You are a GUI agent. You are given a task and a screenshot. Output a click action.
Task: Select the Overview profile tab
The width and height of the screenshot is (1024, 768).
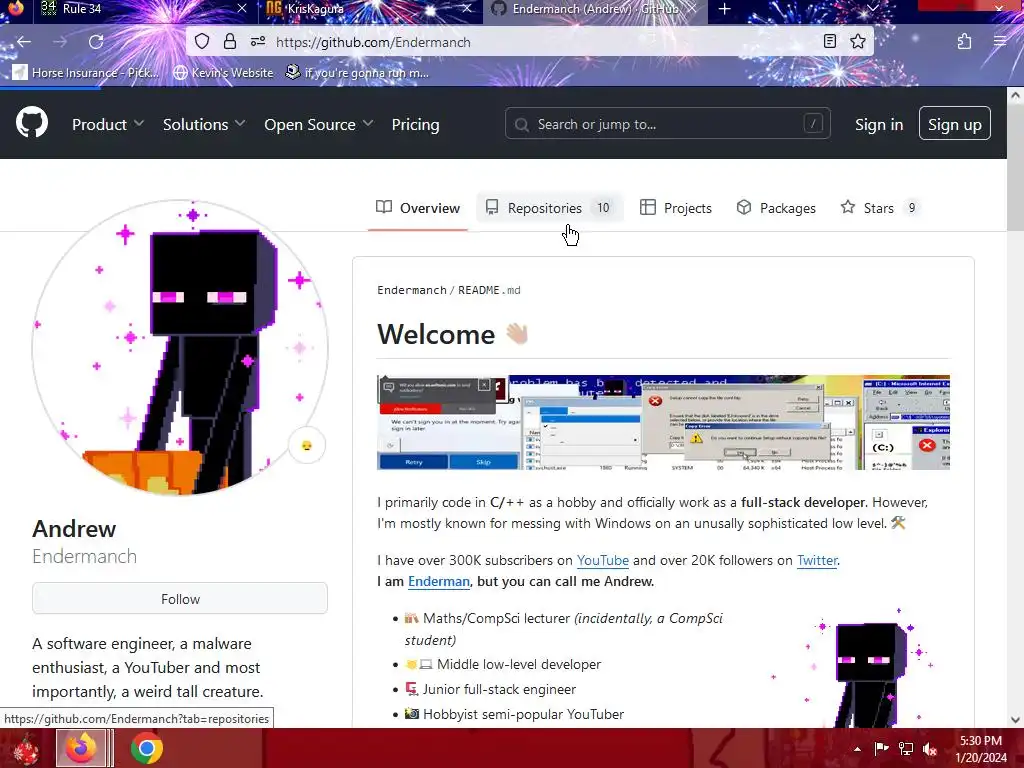click(418, 208)
